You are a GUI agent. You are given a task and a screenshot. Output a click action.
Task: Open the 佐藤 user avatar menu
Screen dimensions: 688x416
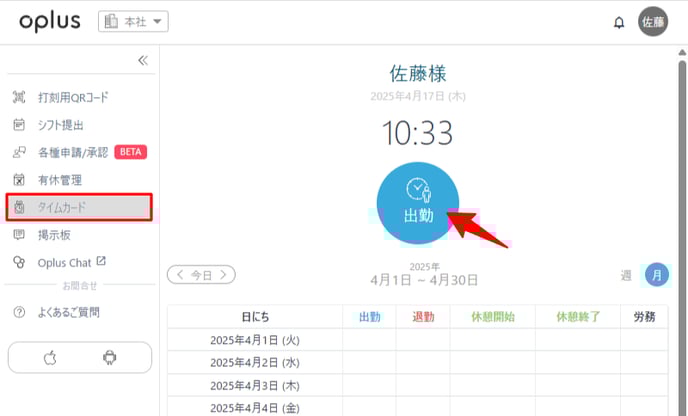pos(653,22)
